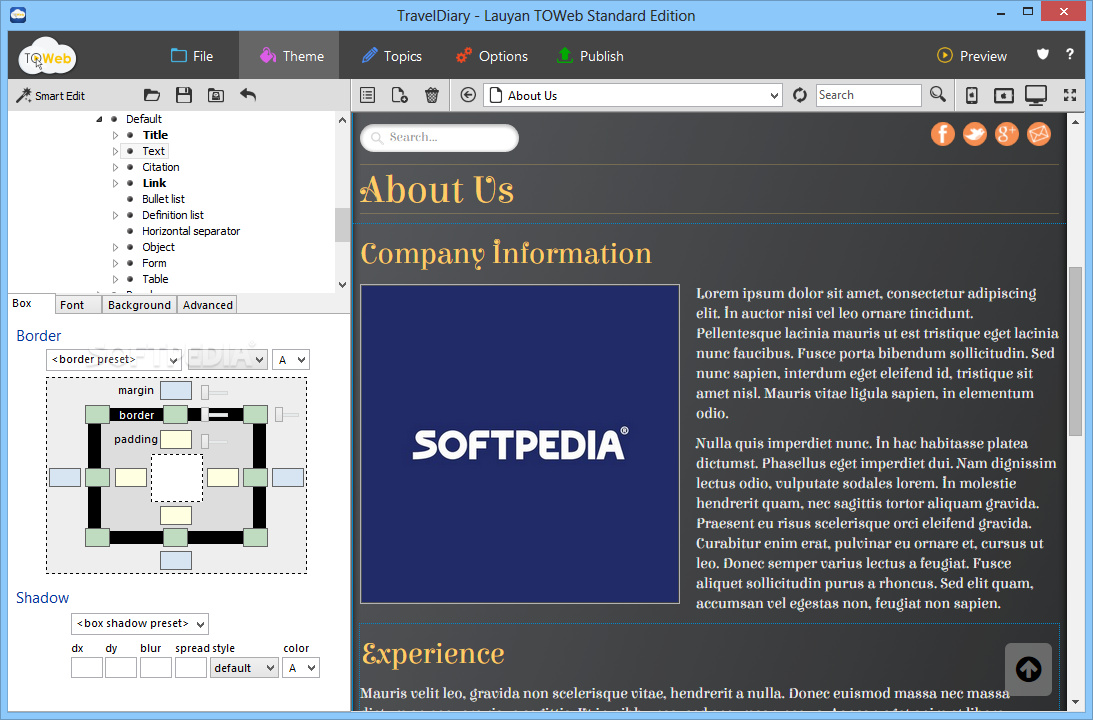Click the page Search box in preview
This screenshot has height=720, width=1093.
click(x=440, y=137)
